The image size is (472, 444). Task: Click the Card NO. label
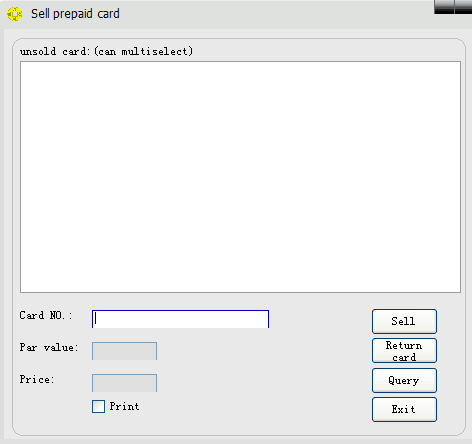46,315
